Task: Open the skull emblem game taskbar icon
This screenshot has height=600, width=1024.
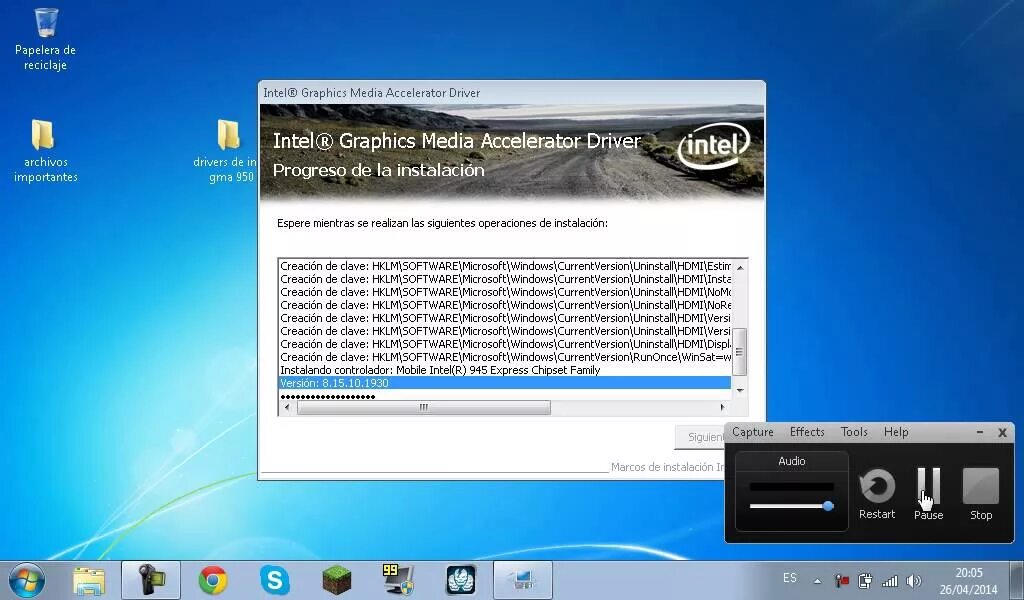Action: point(460,580)
